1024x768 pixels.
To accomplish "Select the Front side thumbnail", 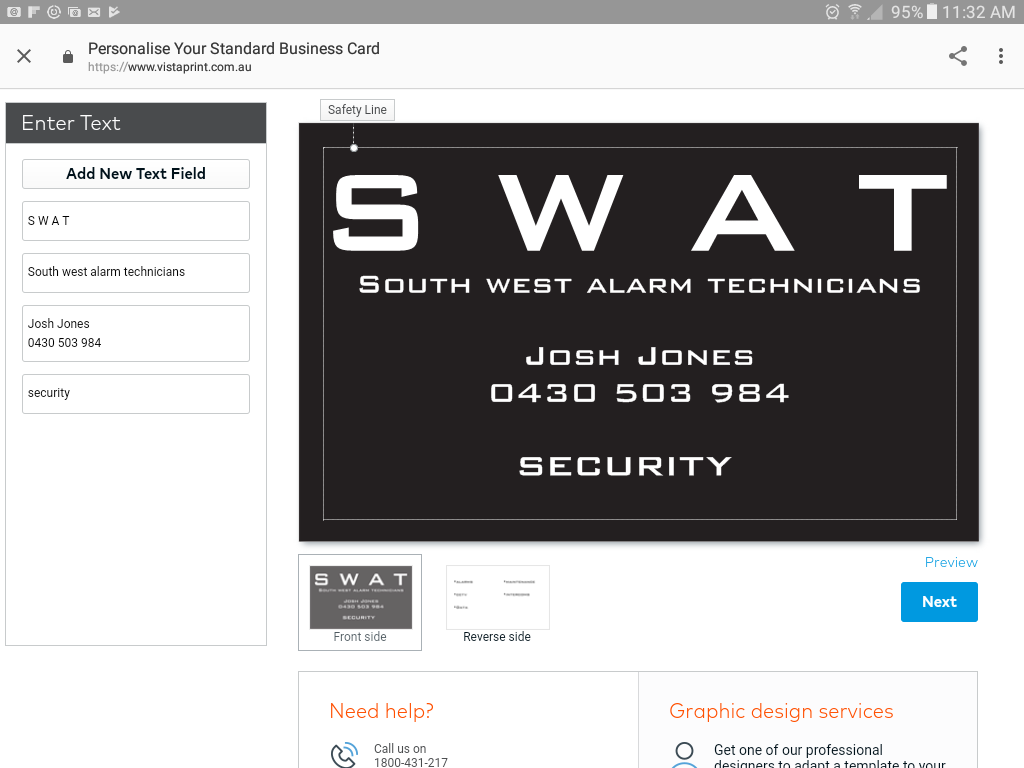I will point(360,601).
